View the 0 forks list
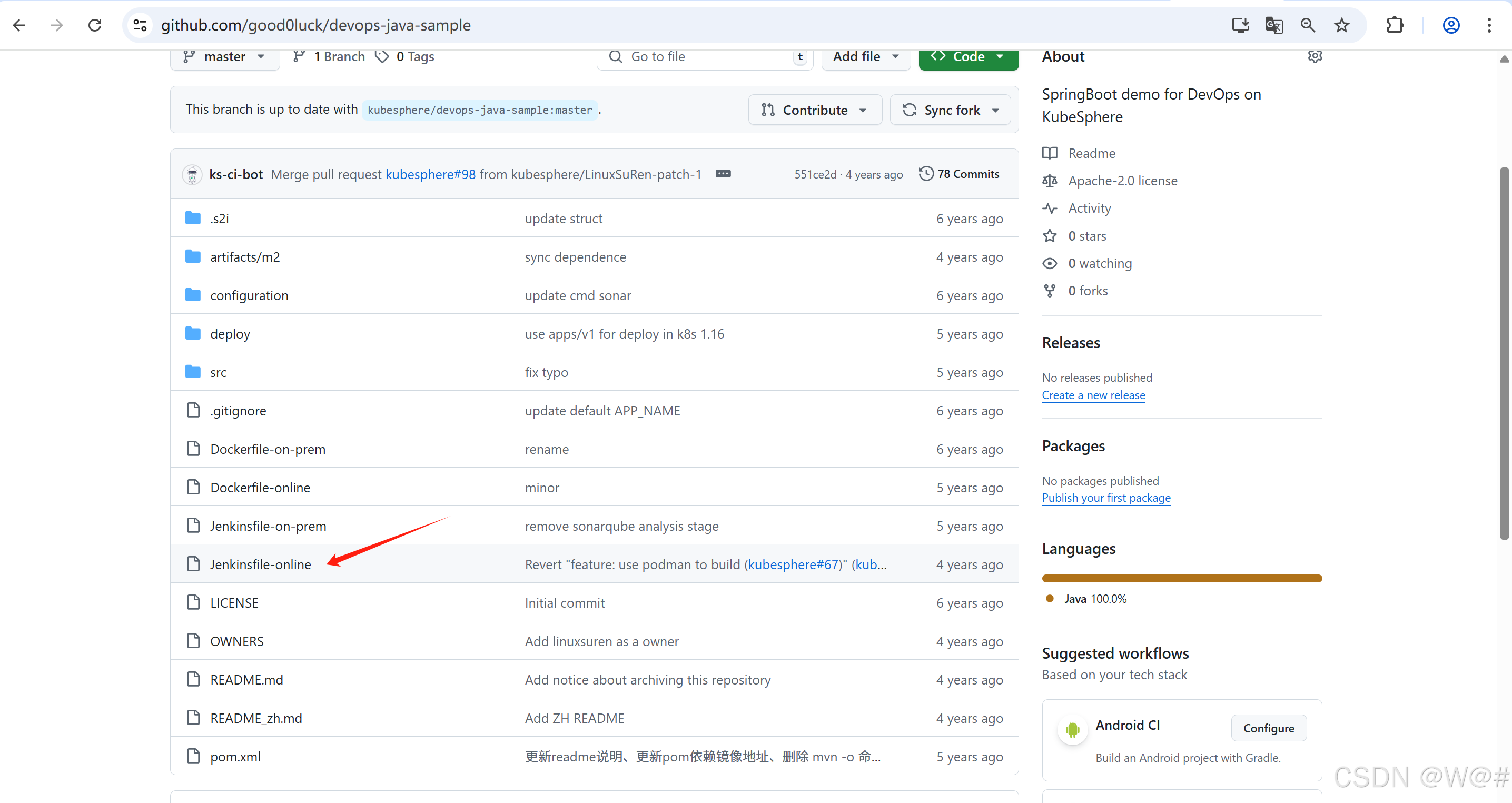 coord(1088,291)
